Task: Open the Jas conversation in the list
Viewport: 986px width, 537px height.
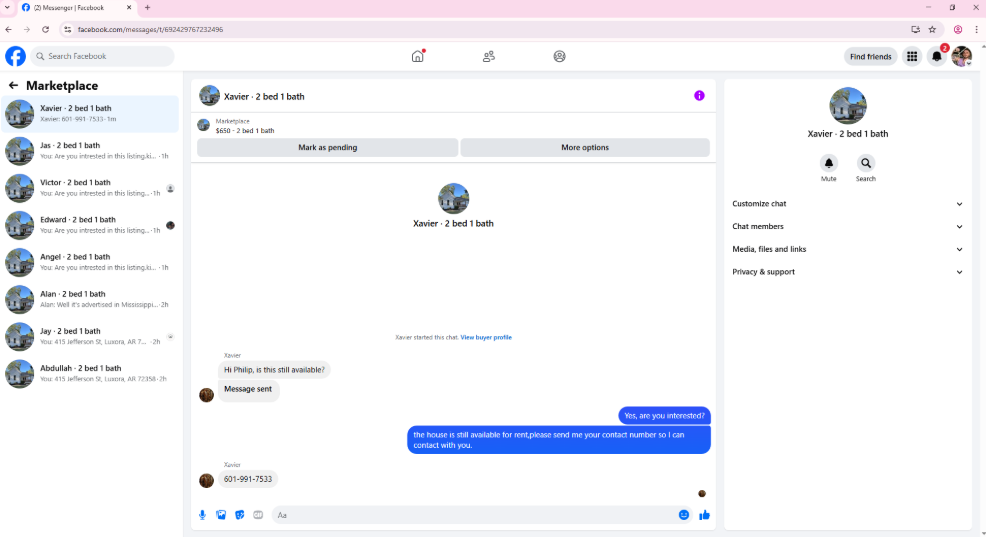Action: (x=90, y=151)
